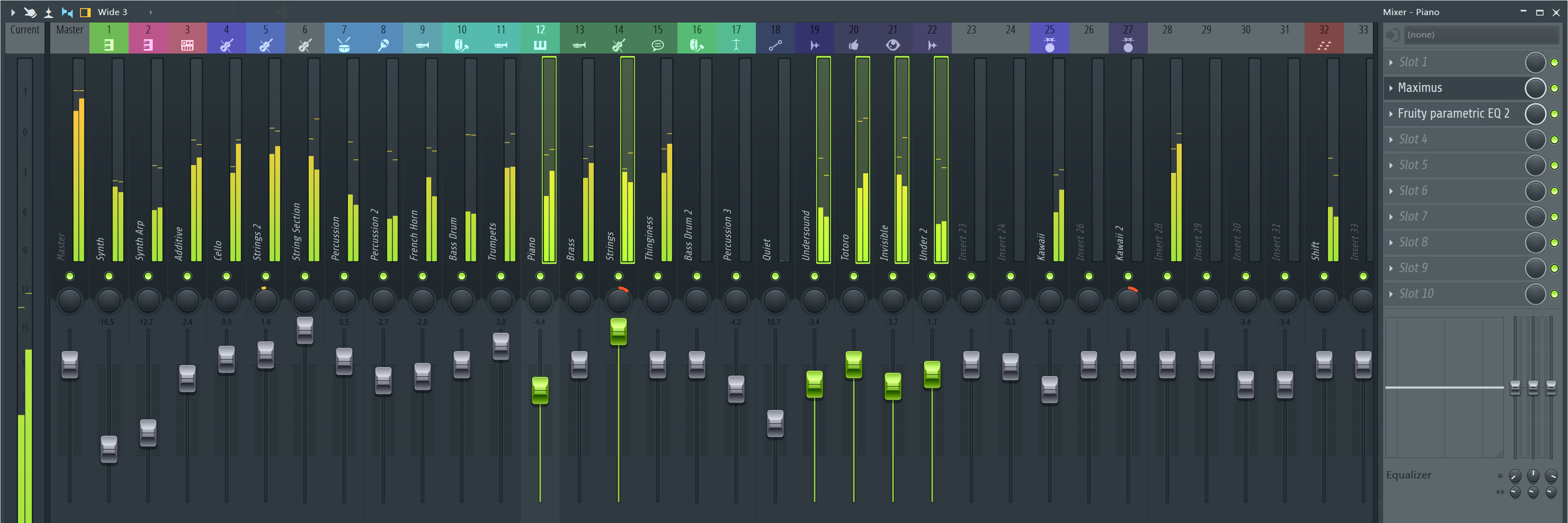Select the French Horn track 9 trumpet icon
Viewport: 1568px width, 523px height.
click(423, 45)
